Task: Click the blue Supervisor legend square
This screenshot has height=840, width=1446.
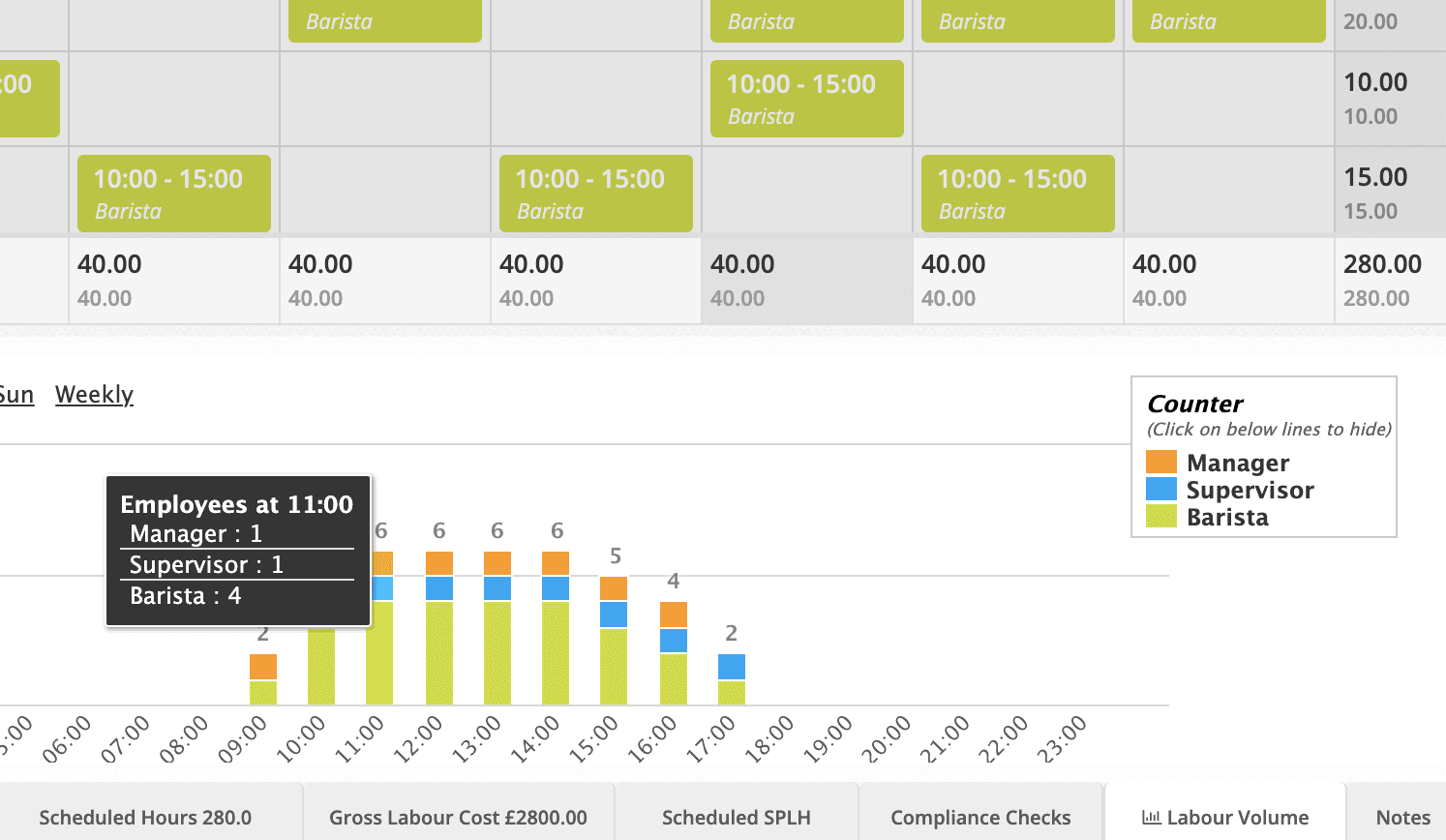Action: 1161,490
